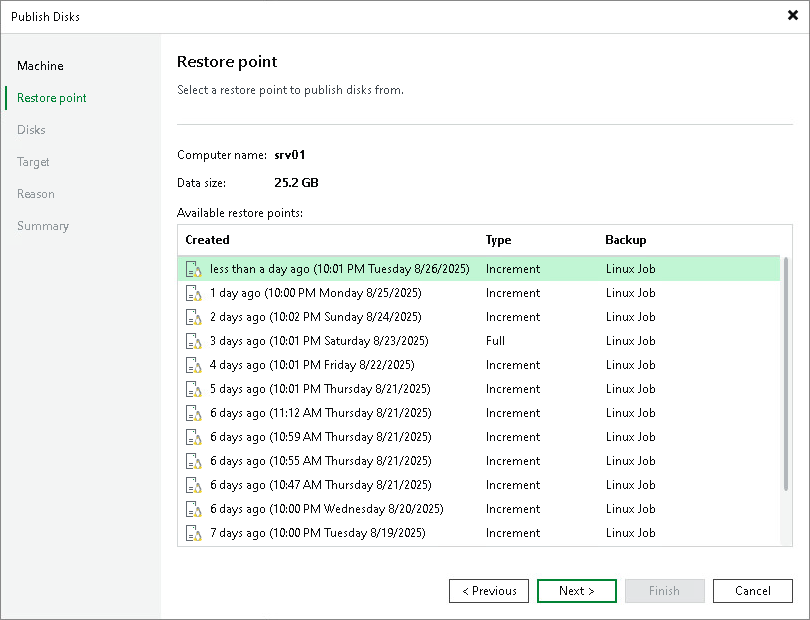Click 'Linux Job' in the Wednesday 8/20/2025 row
The image size is (810, 620).
tap(631, 509)
